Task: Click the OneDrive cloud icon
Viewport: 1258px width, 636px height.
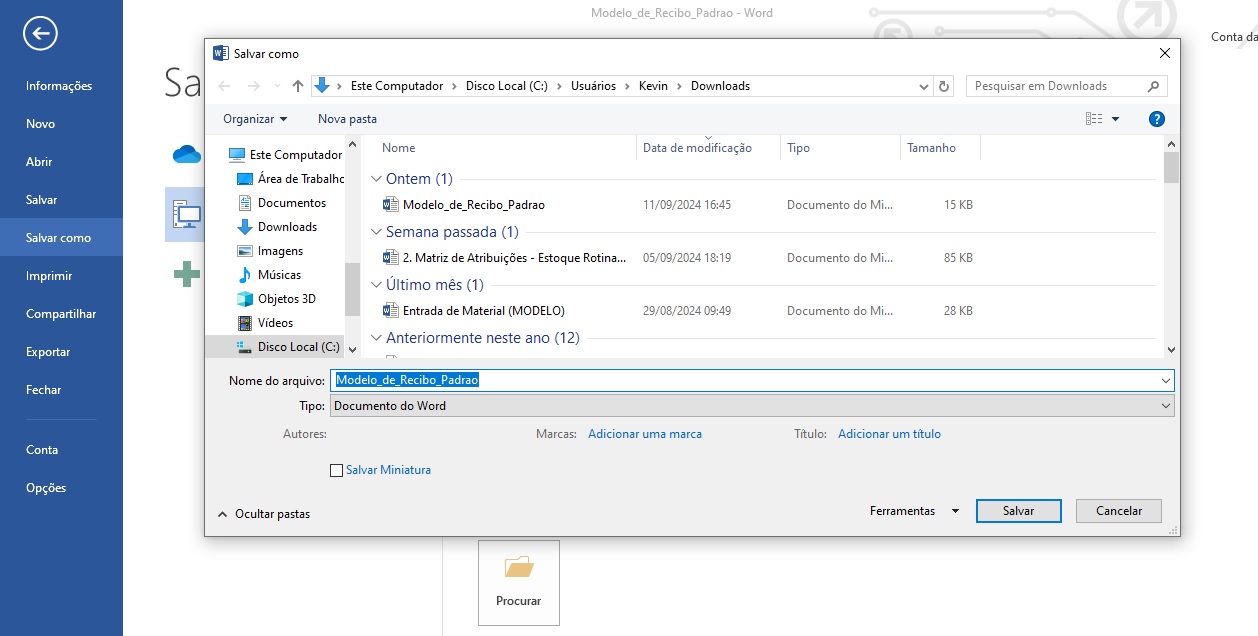Action: tap(186, 154)
